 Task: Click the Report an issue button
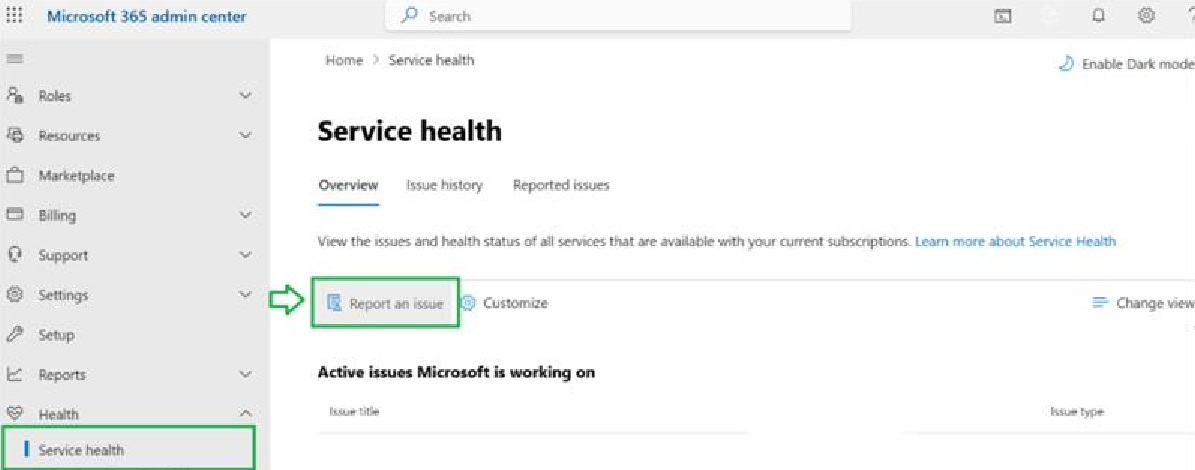pyautogui.click(x=386, y=303)
